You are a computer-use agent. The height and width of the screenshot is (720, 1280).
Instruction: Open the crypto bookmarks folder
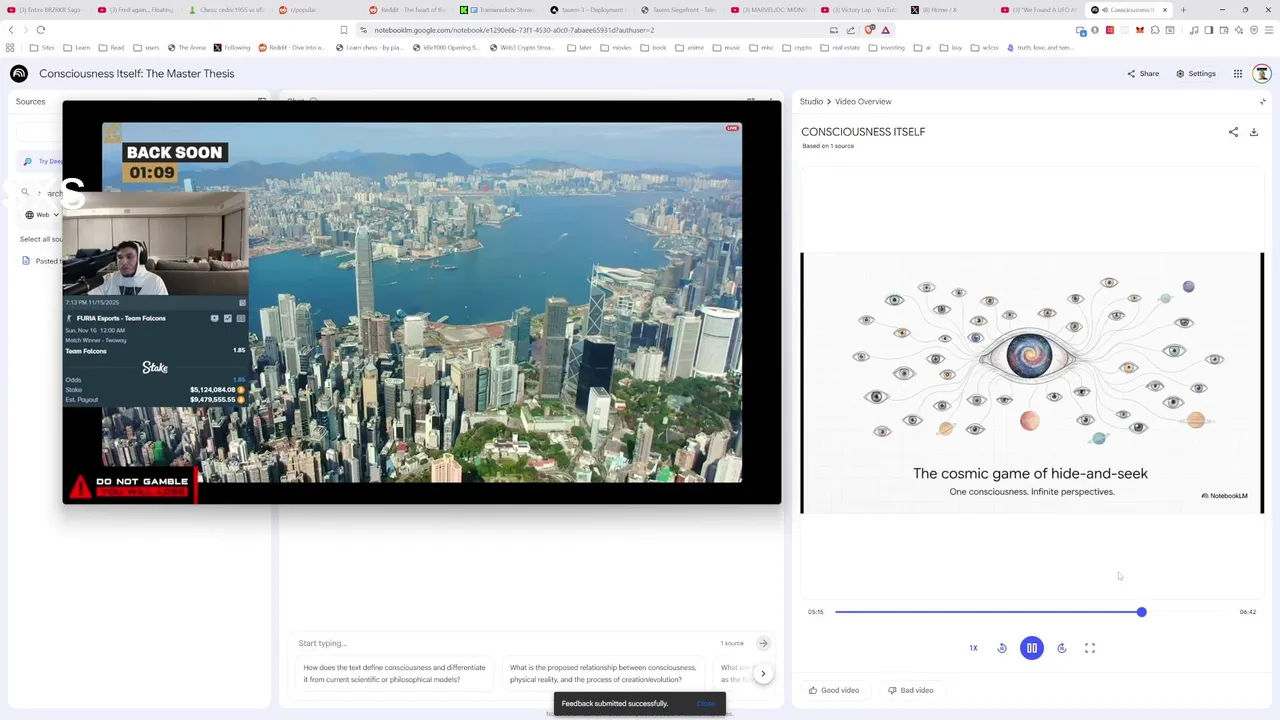click(x=796, y=47)
